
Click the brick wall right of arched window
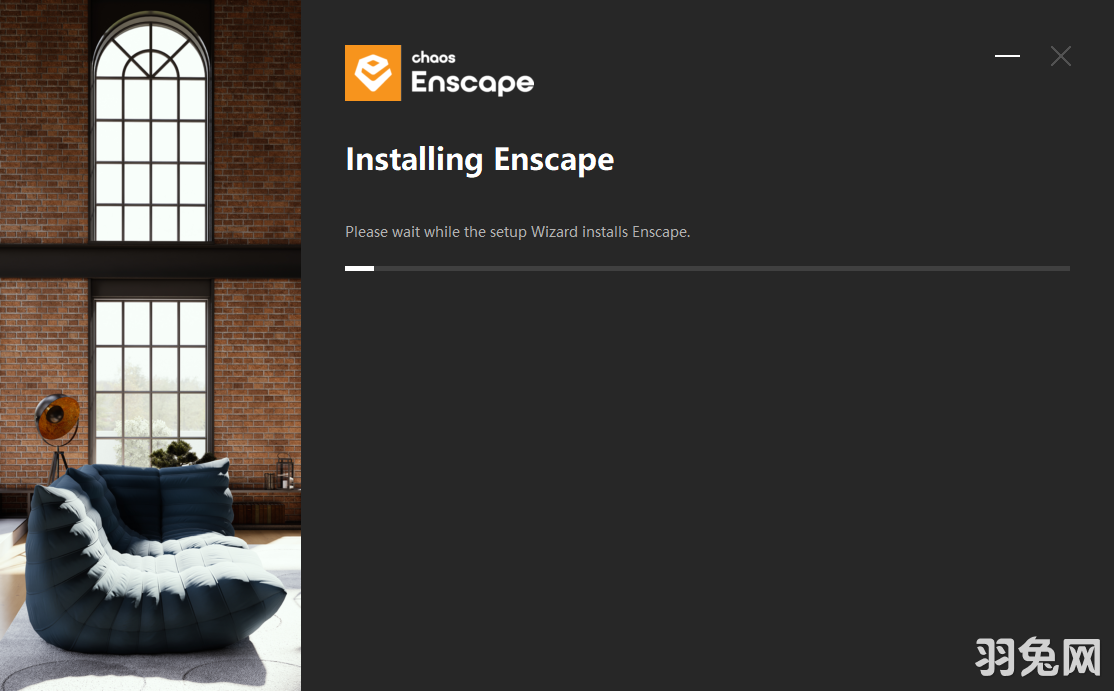256,121
